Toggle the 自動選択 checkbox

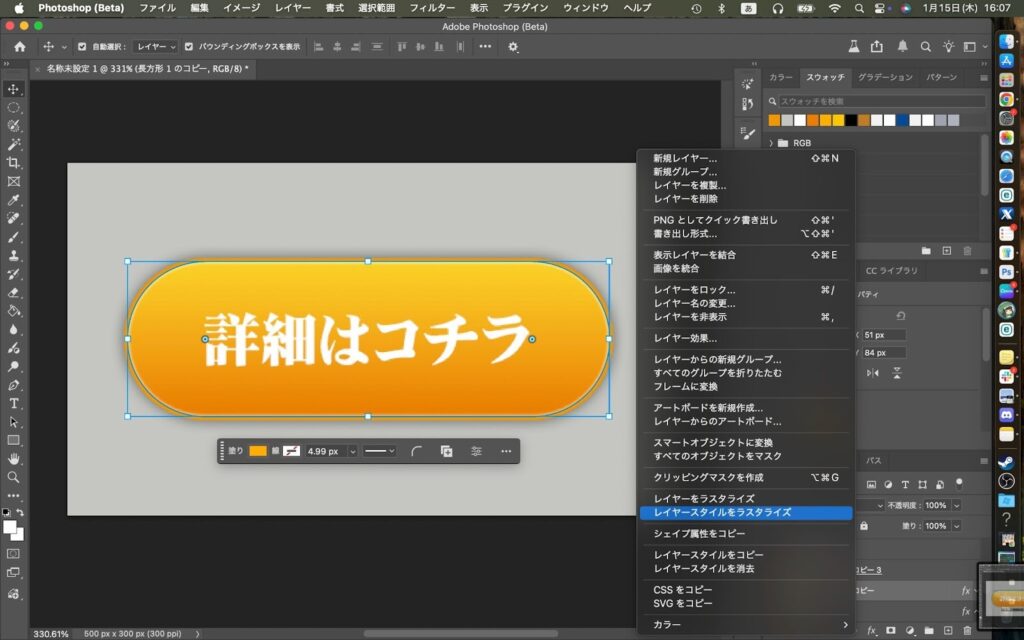82,46
